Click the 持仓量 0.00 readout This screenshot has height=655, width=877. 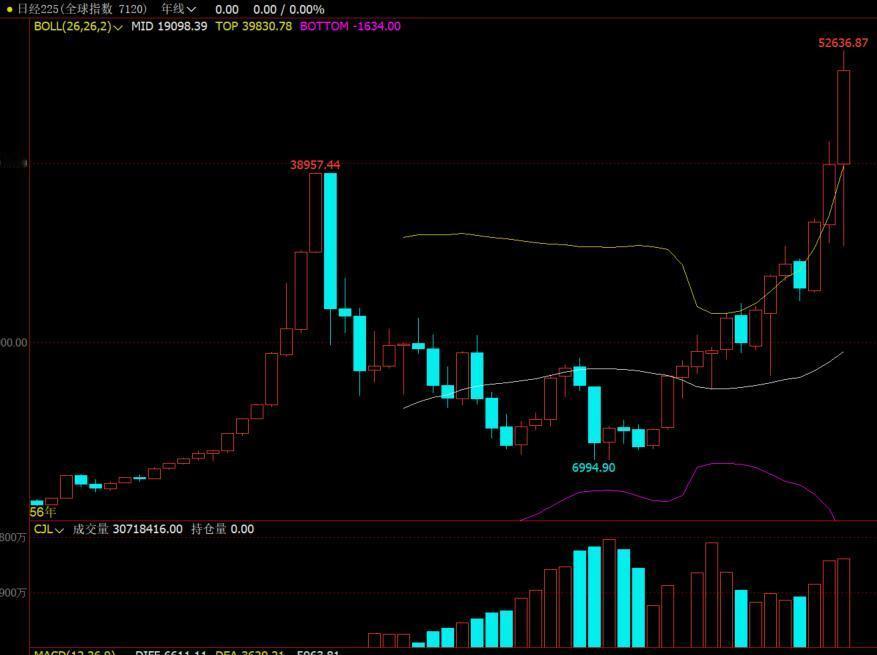click(223, 529)
